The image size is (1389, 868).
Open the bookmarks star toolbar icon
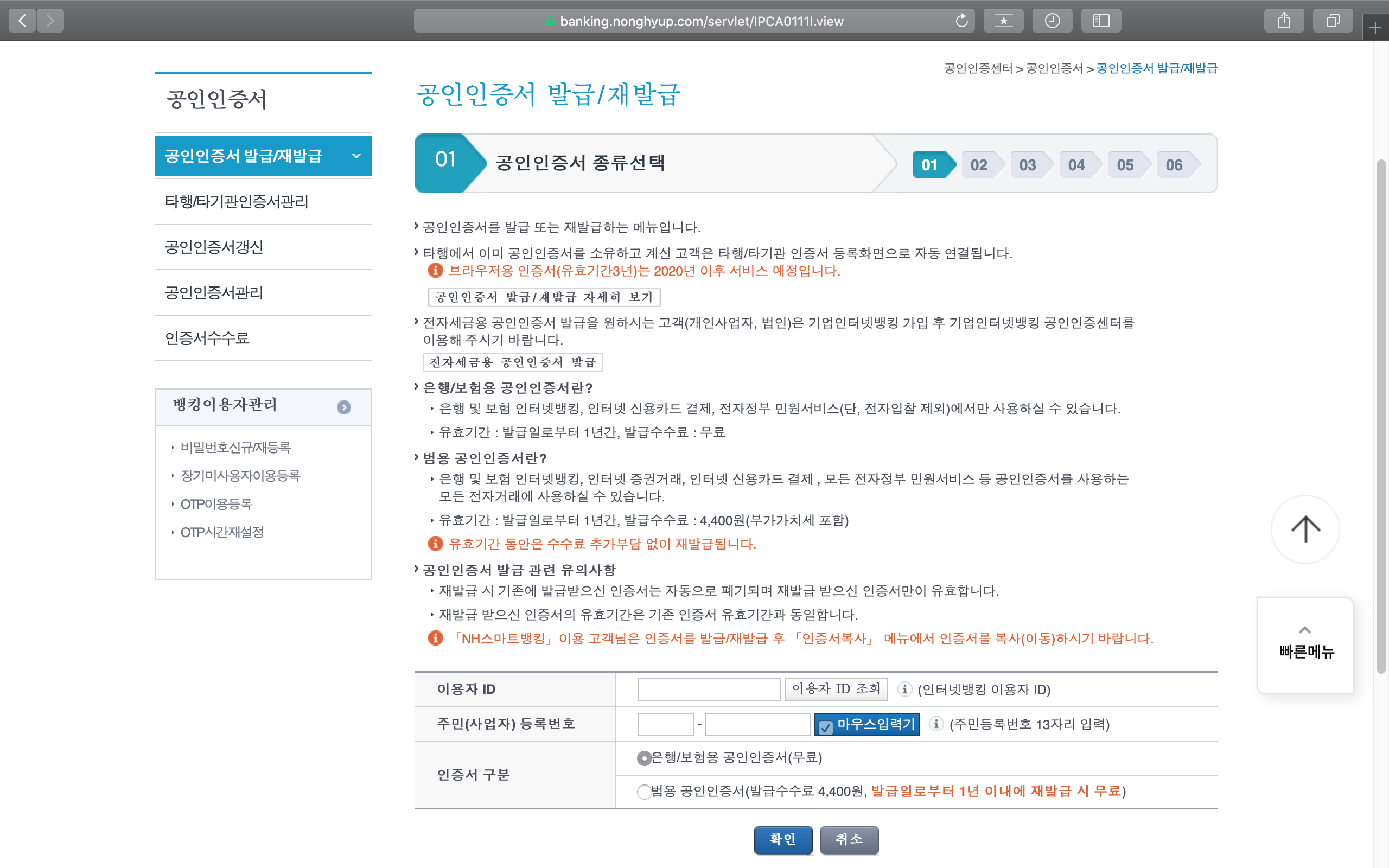click(1003, 21)
